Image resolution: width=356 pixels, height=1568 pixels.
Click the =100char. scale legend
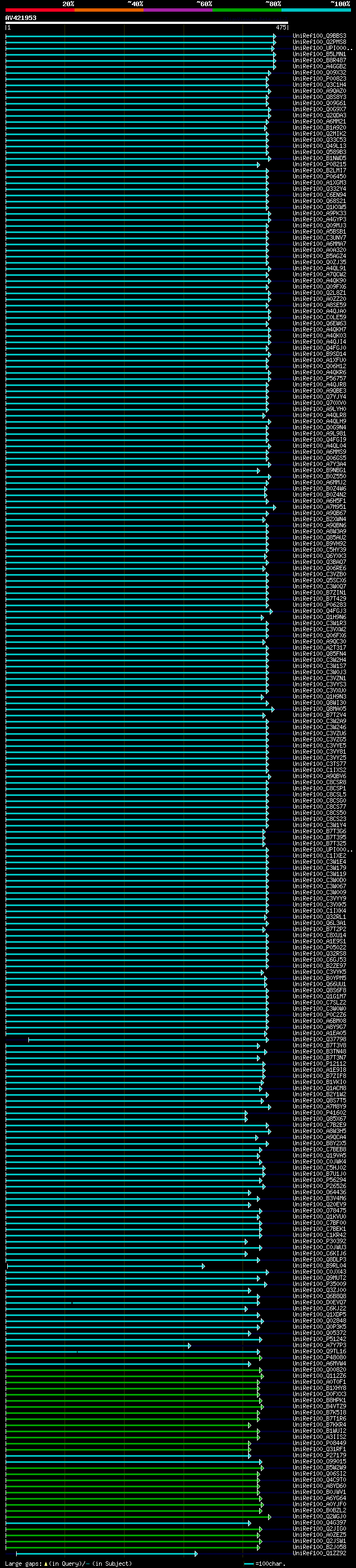[x=264, y=1563]
